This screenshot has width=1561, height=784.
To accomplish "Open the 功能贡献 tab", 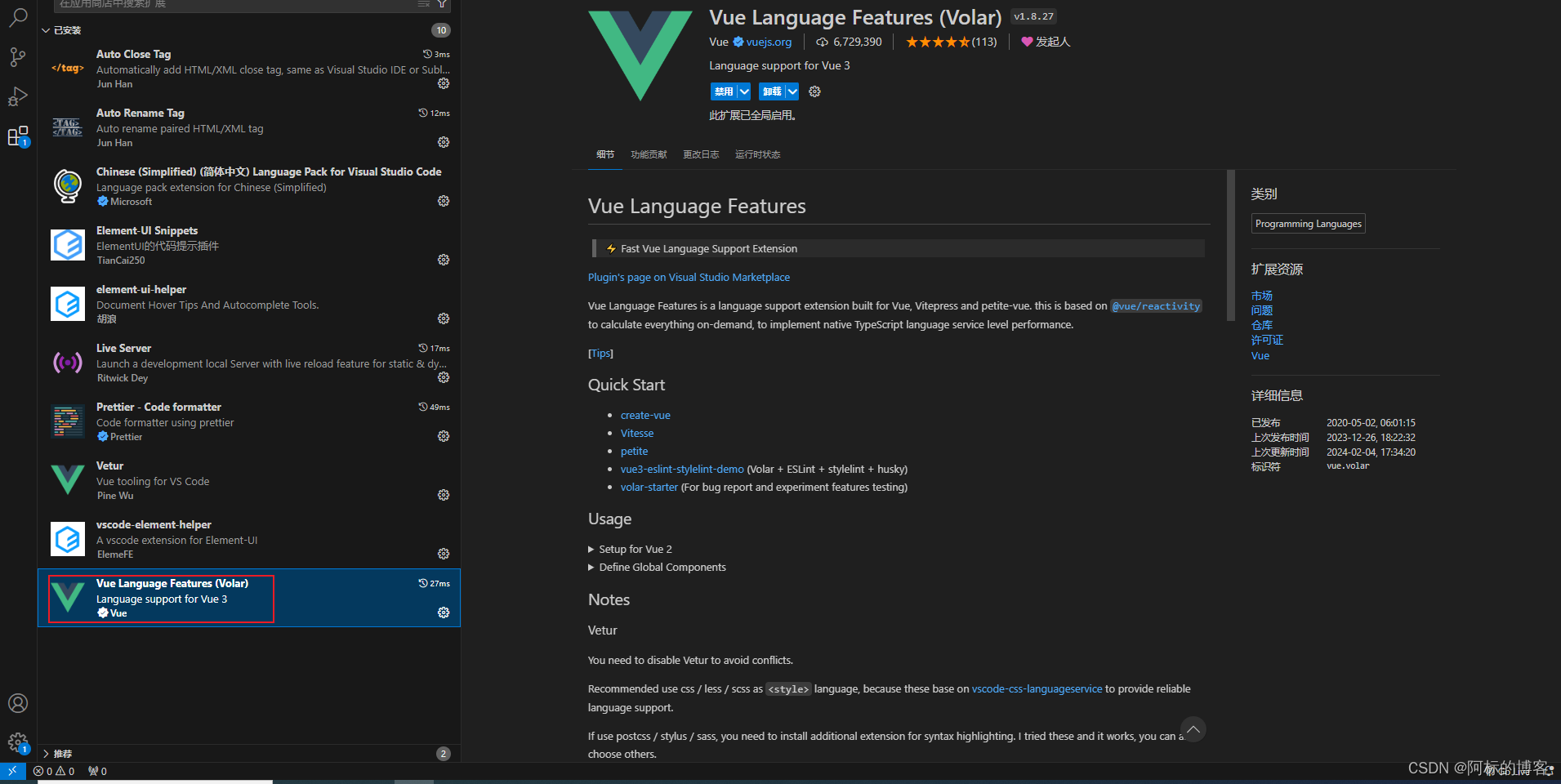I will (x=648, y=154).
